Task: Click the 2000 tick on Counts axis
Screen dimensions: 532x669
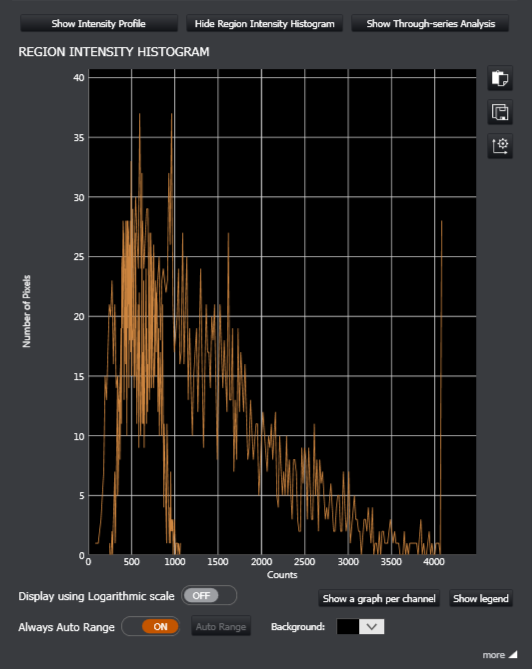Action: (x=261, y=561)
